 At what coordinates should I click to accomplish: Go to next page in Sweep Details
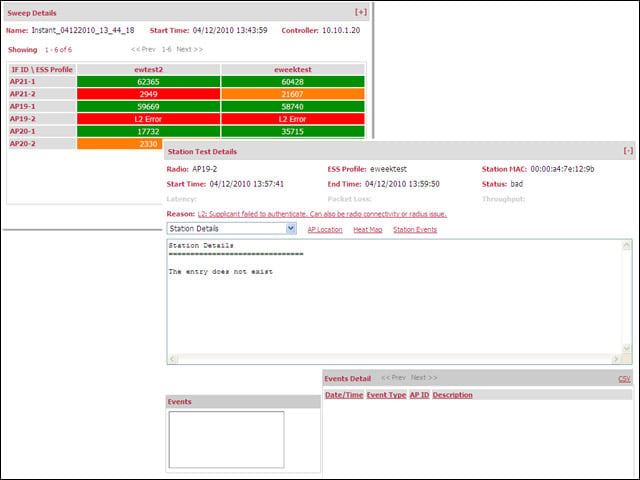[x=190, y=49]
